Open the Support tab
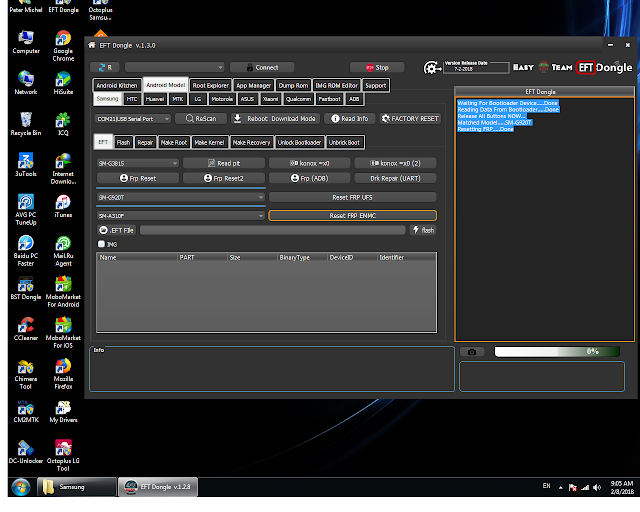This screenshot has height=512, width=640. tap(376, 85)
